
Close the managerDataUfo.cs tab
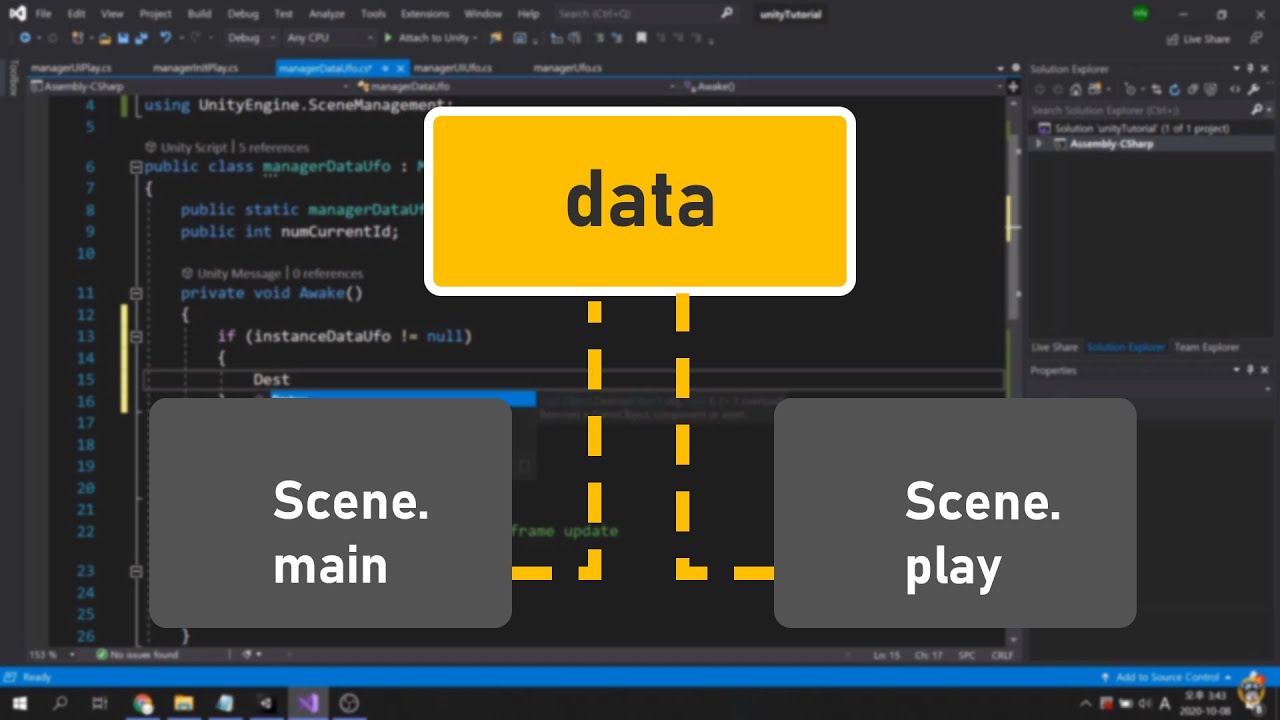[x=401, y=68]
